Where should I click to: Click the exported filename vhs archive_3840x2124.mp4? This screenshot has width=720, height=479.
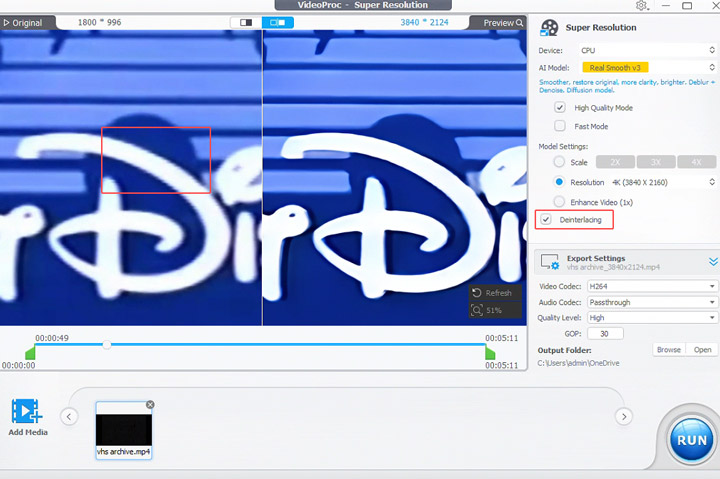tap(613, 267)
